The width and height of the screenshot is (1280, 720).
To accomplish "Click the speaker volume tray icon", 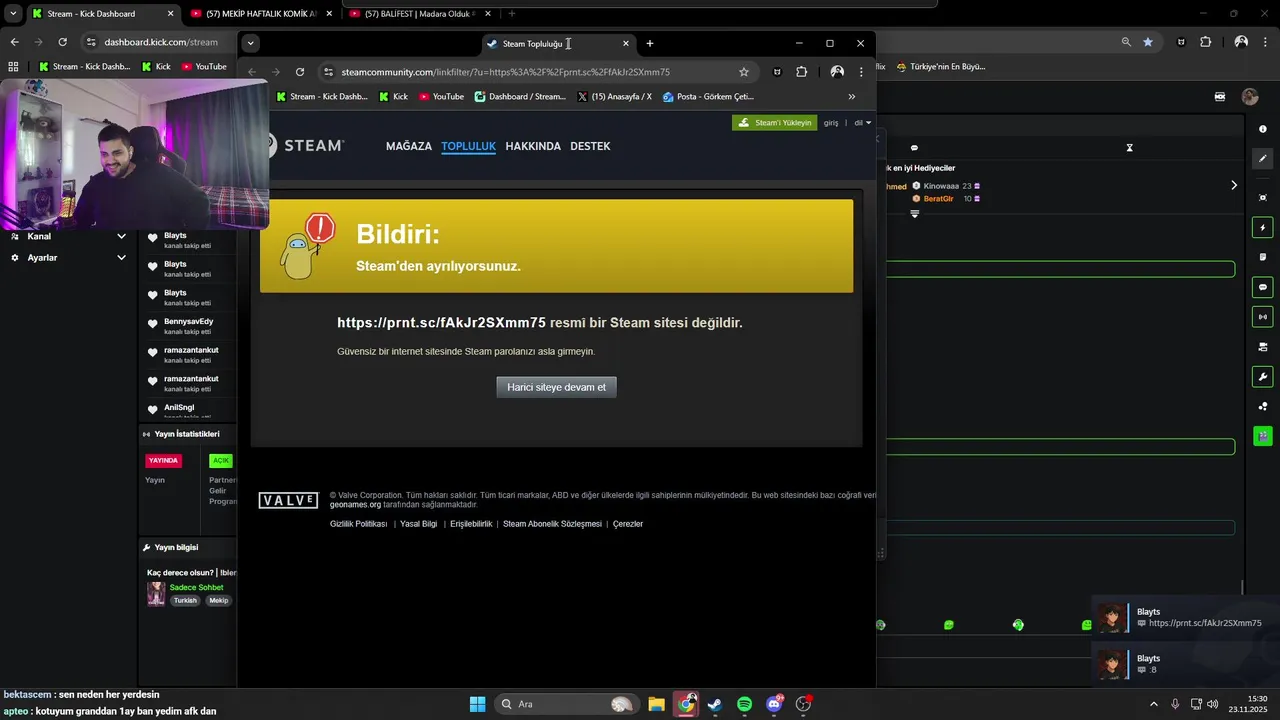I will point(1213,704).
